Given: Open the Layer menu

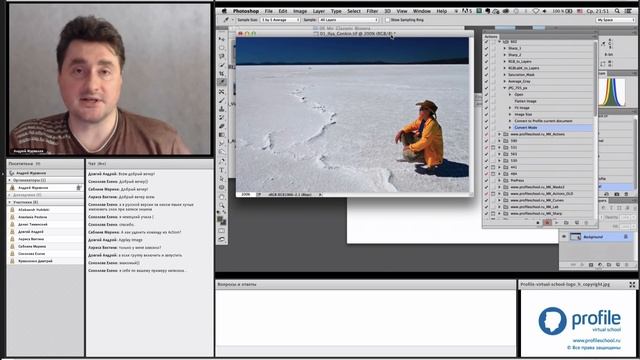Looking at the screenshot, I should coord(319,11).
